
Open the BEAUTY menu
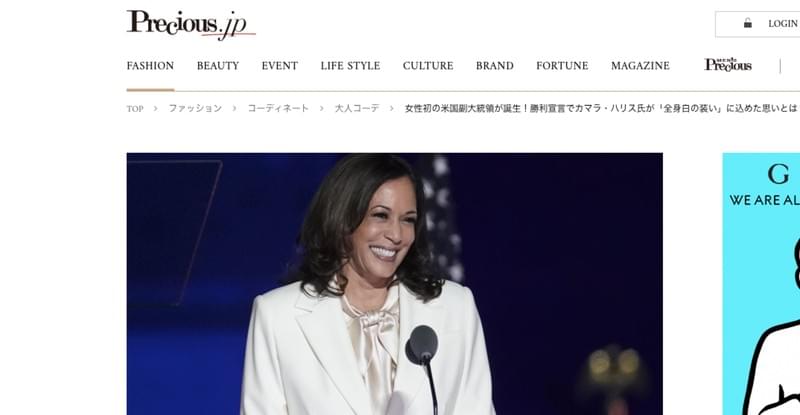[x=218, y=66]
